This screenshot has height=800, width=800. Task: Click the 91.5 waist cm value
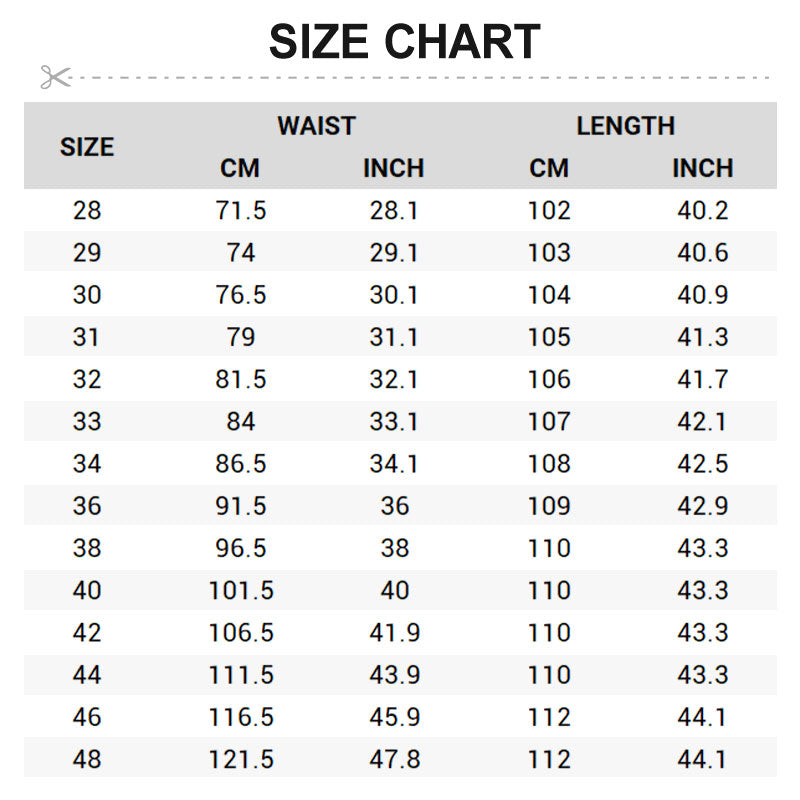click(x=241, y=506)
